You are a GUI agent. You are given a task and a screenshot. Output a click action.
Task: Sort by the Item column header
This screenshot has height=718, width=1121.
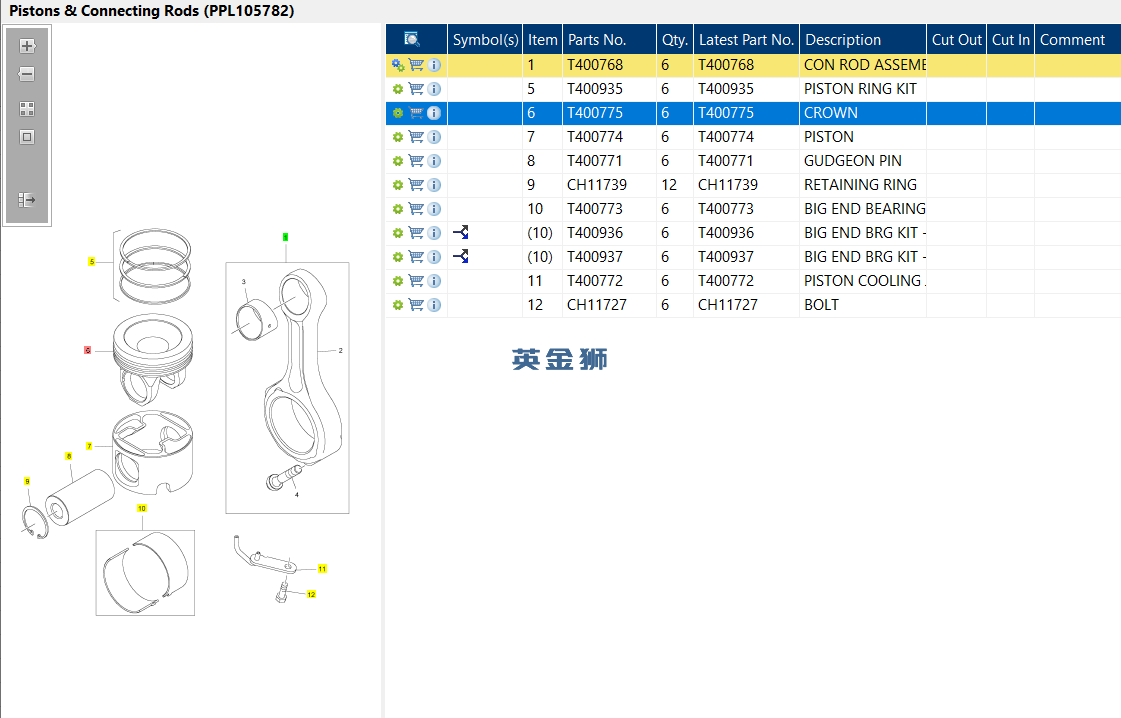pyautogui.click(x=543, y=39)
